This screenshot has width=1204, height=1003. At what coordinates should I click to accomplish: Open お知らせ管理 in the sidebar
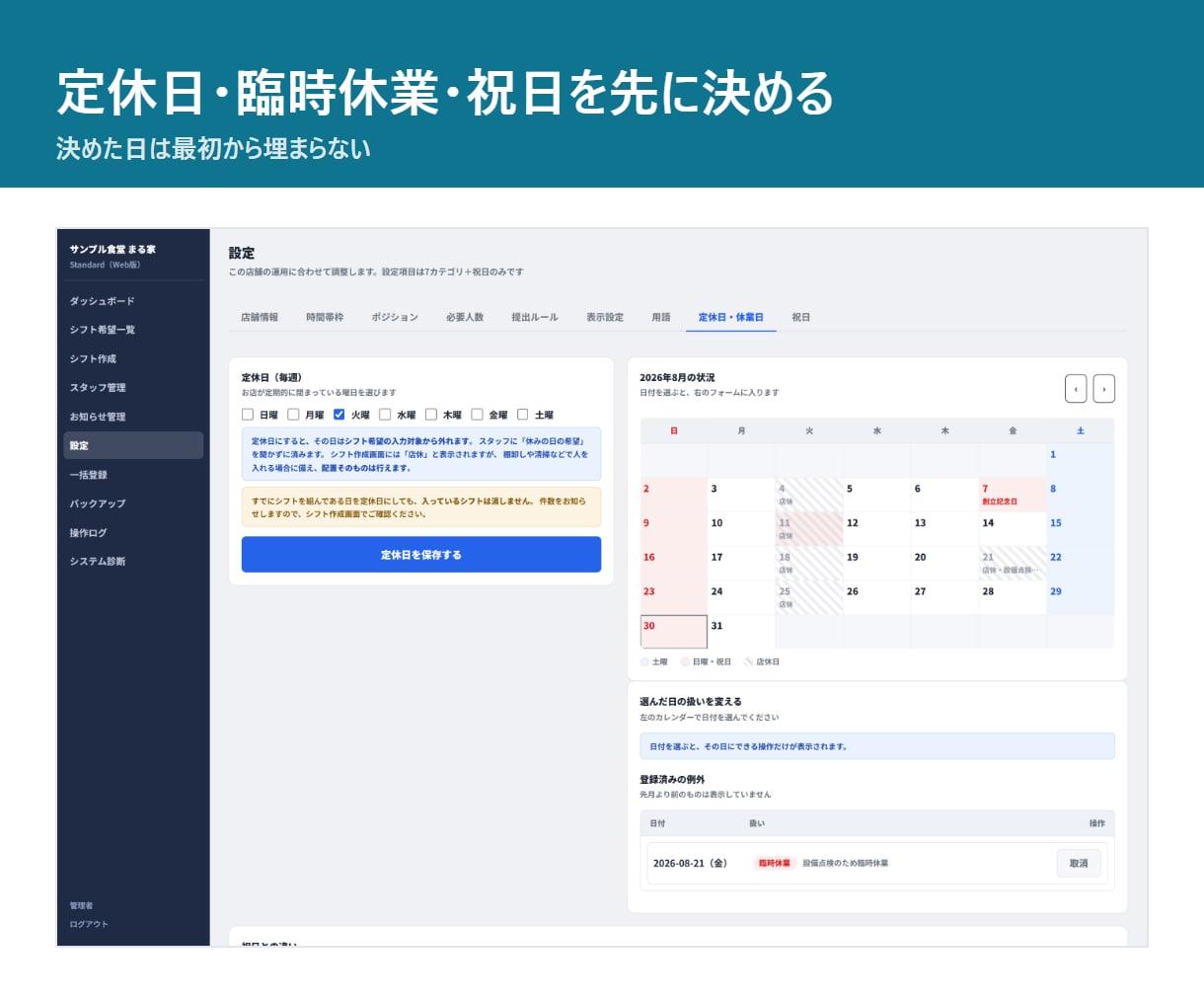point(133,417)
